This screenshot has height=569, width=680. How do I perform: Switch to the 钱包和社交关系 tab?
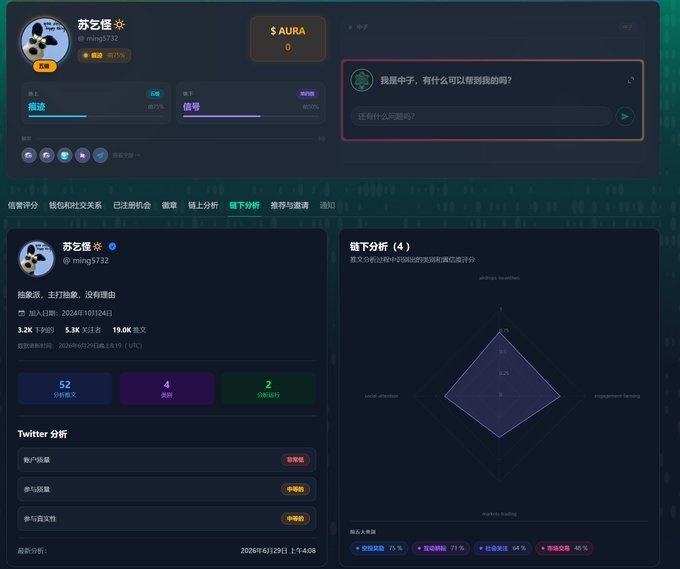(75, 205)
